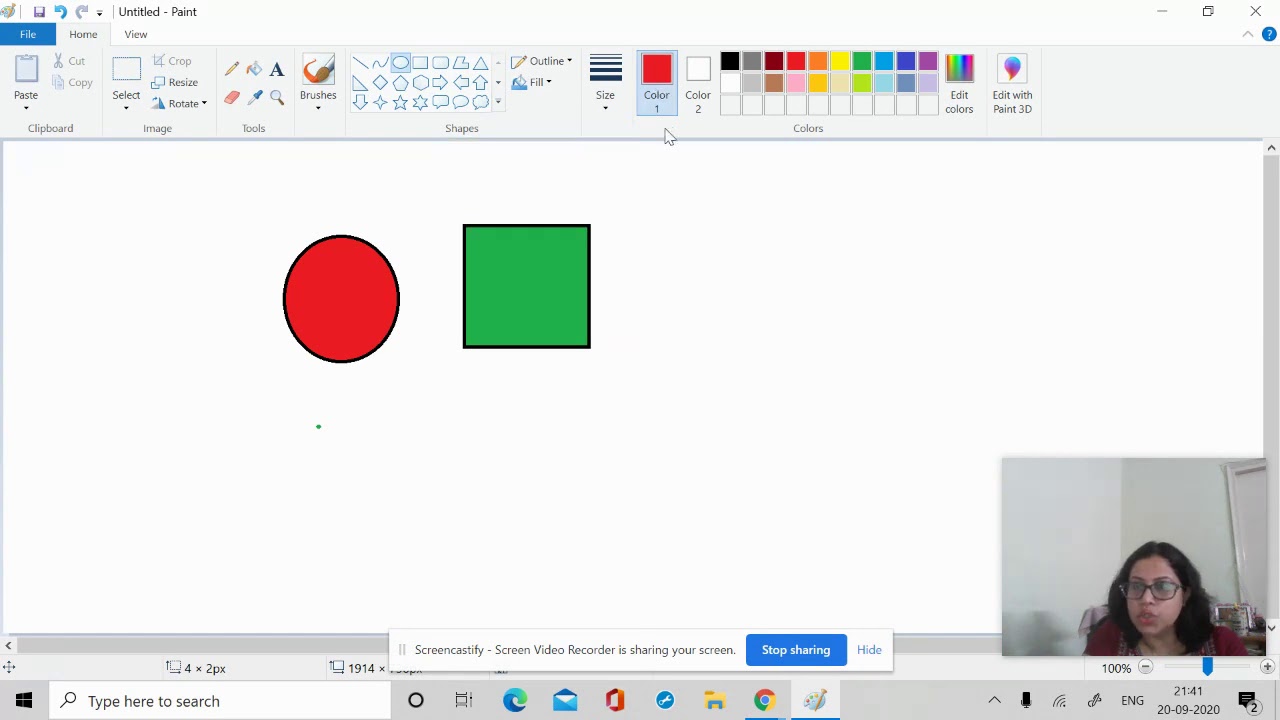The width and height of the screenshot is (1280, 720).
Task: Open Google Chrome from the taskbar
Action: coord(765,701)
